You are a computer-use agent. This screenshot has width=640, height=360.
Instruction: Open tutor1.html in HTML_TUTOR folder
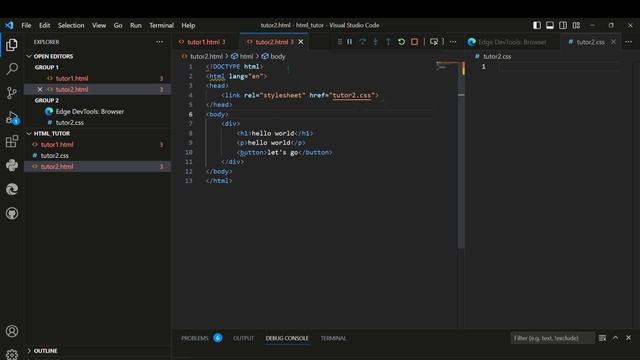point(98,144)
